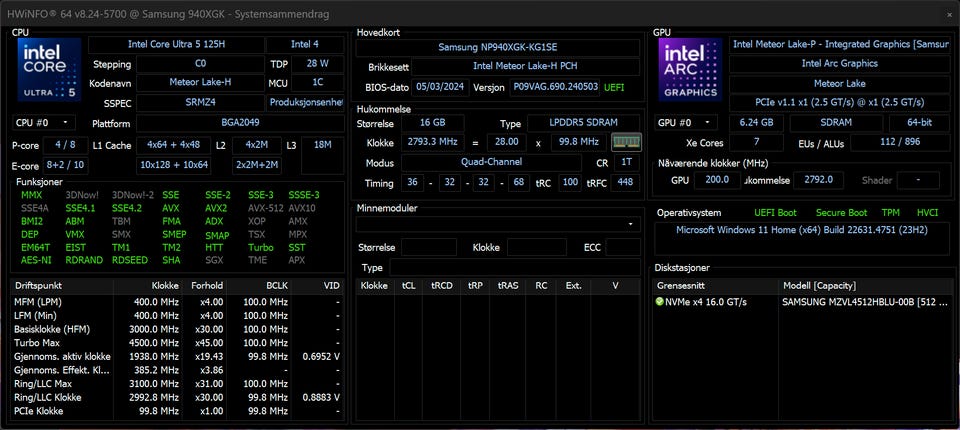Click the Intel Arc Graphics name field

tap(839, 63)
